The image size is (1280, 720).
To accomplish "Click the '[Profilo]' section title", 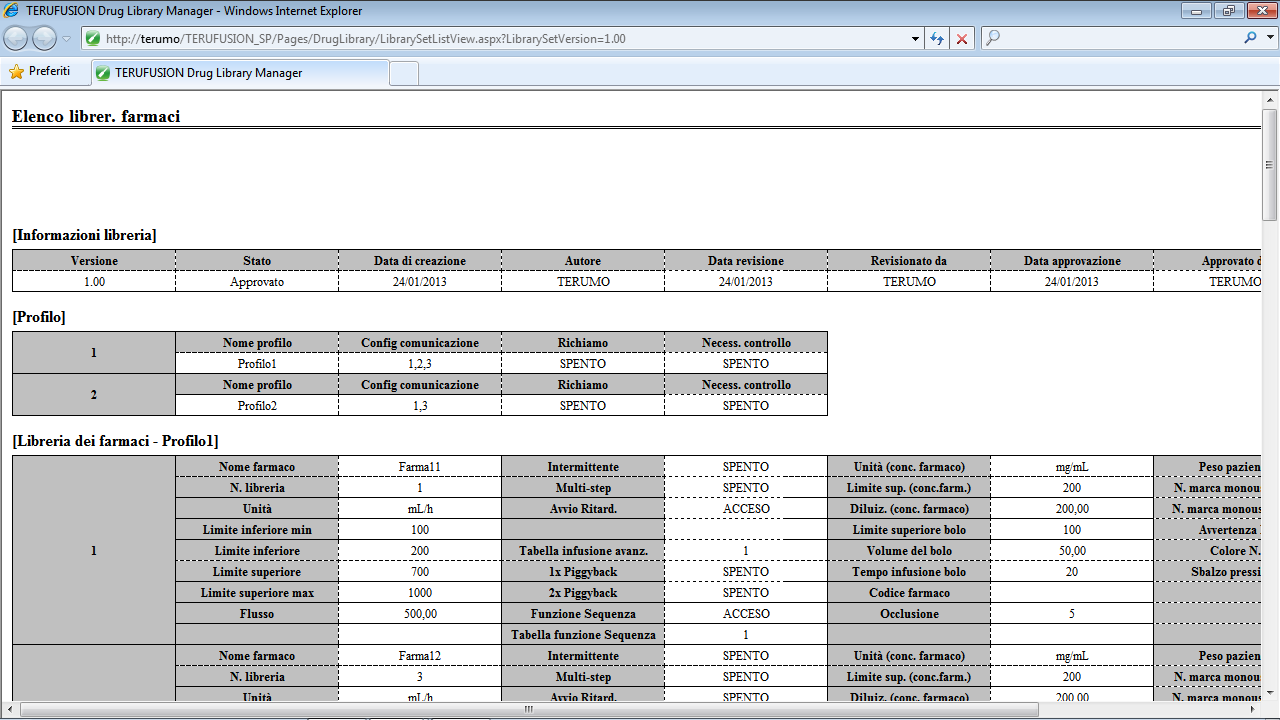I will click(39, 318).
